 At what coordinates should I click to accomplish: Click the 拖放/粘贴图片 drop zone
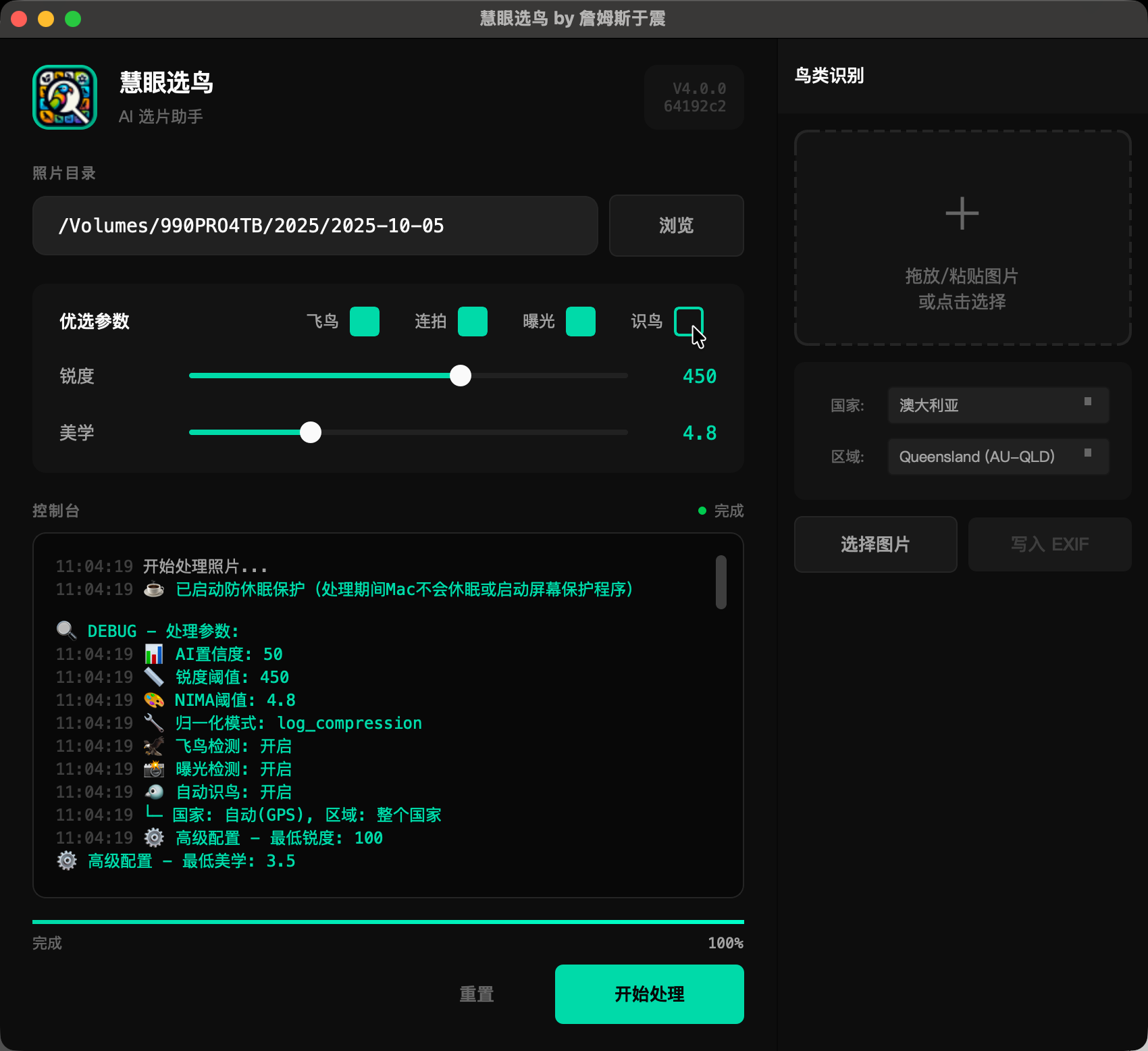(x=962, y=238)
